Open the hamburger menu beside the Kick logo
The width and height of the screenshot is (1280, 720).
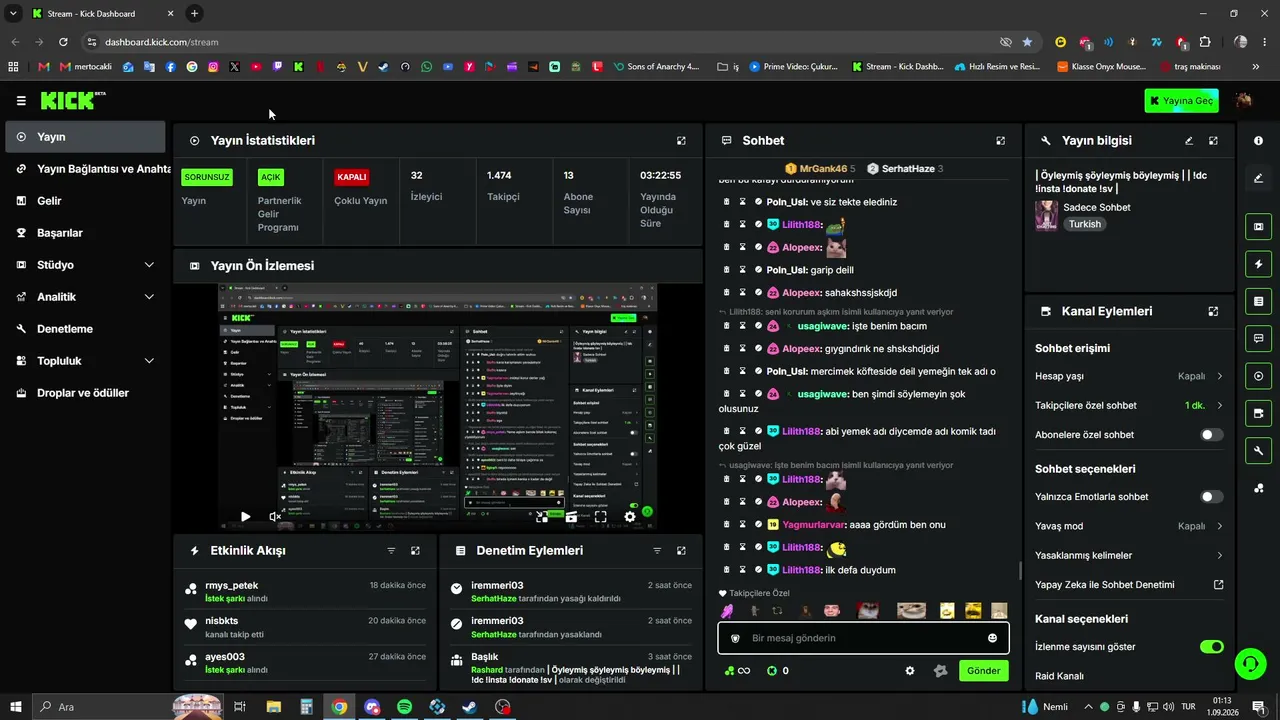tap(21, 101)
